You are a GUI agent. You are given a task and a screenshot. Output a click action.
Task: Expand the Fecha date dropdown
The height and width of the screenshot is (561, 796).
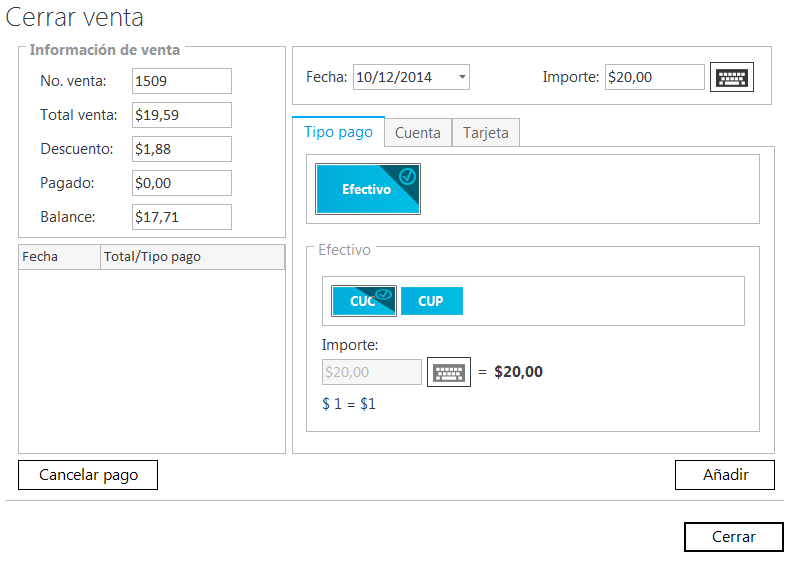point(461,77)
